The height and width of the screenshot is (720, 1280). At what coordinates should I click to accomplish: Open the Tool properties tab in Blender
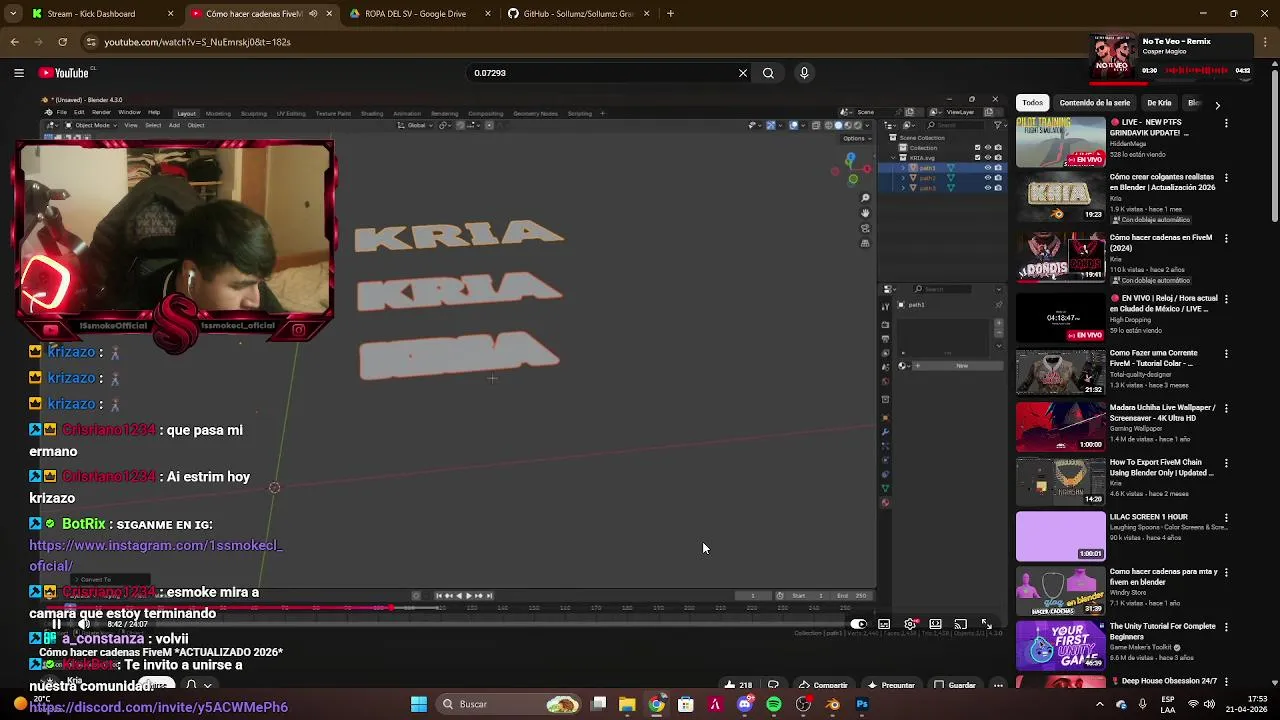coord(885,307)
